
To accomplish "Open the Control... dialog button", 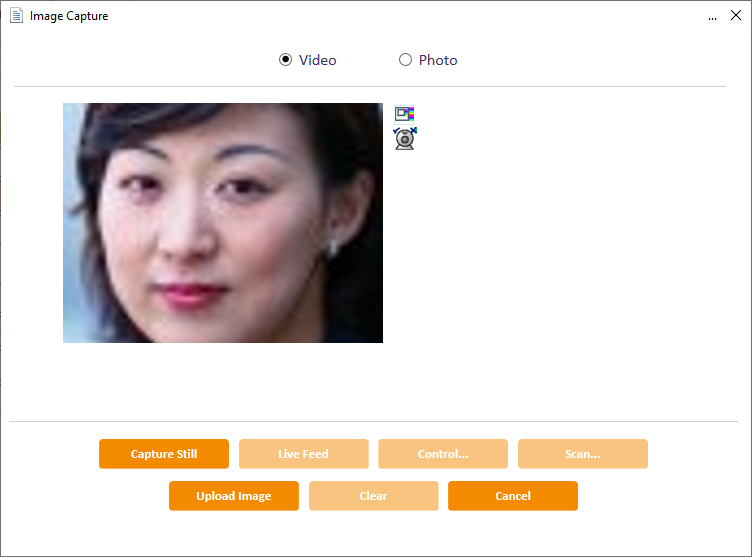I will point(443,454).
